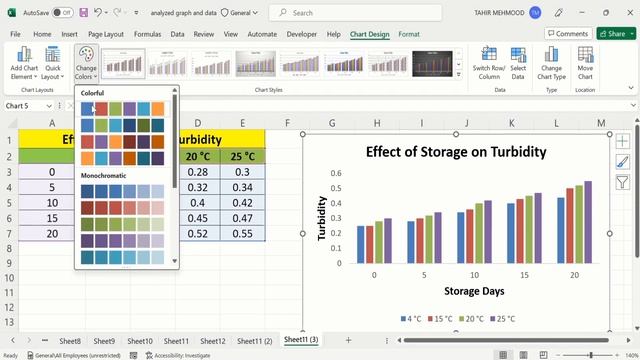Pick first blue swatch in Colorful row one

[x=87, y=109]
